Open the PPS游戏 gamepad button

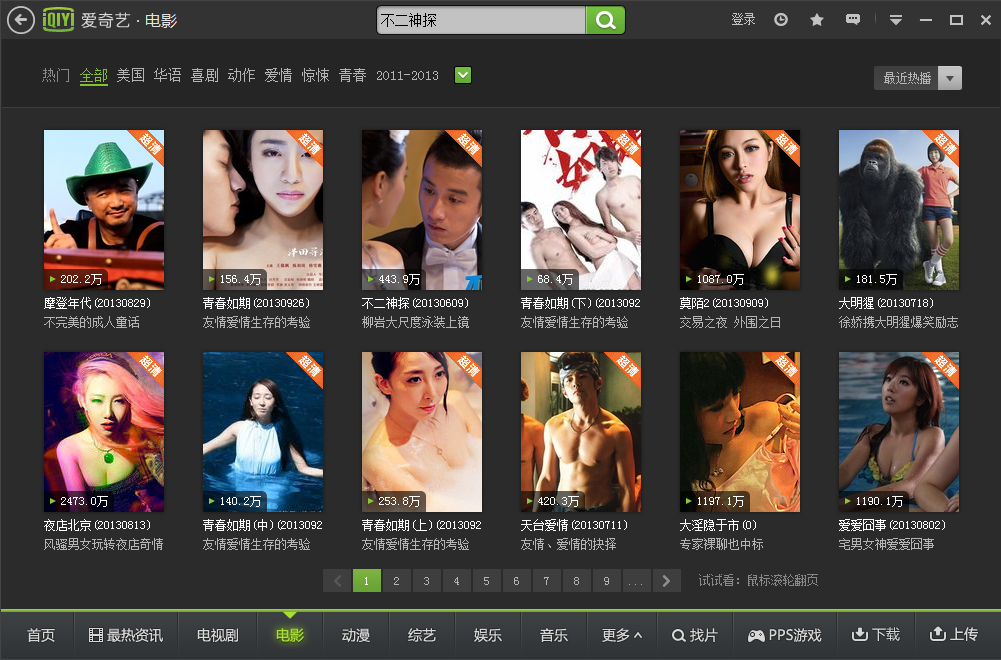[x=785, y=635]
